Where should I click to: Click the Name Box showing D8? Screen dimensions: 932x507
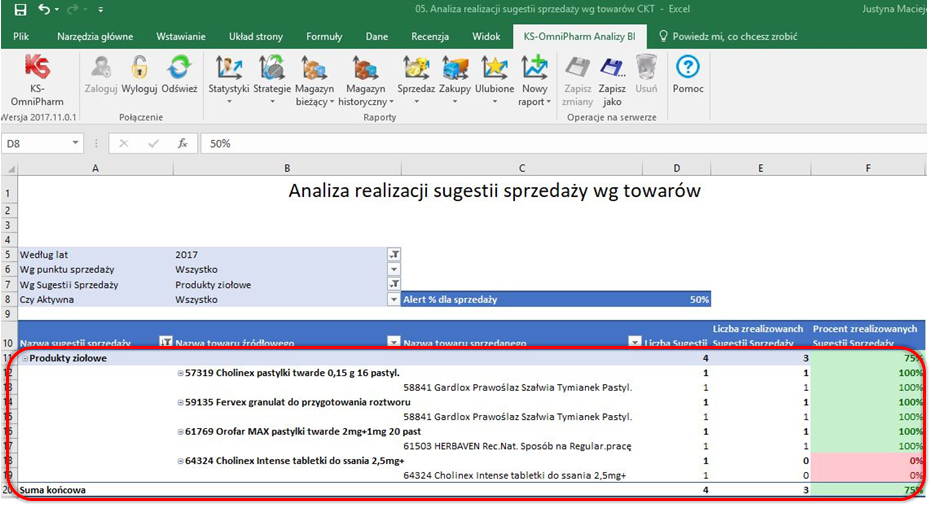(36, 143)
